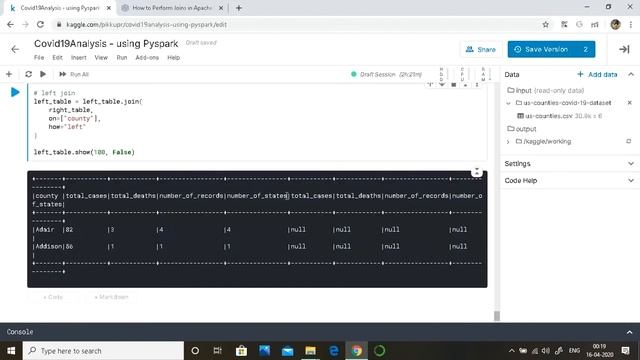Open the View menu
The image size is (640, 360).
point(101,58)
